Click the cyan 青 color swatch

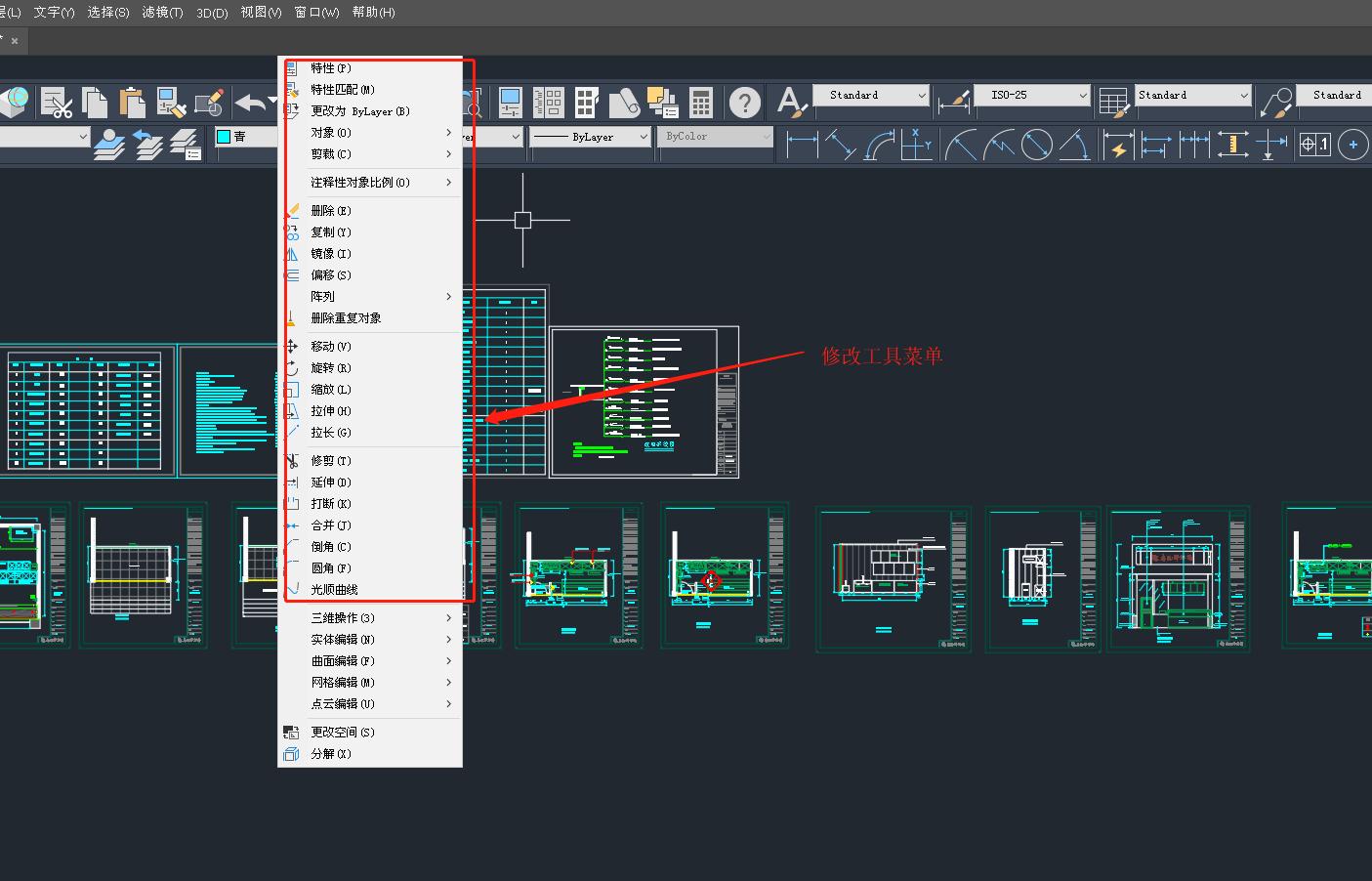pos(224,137)
